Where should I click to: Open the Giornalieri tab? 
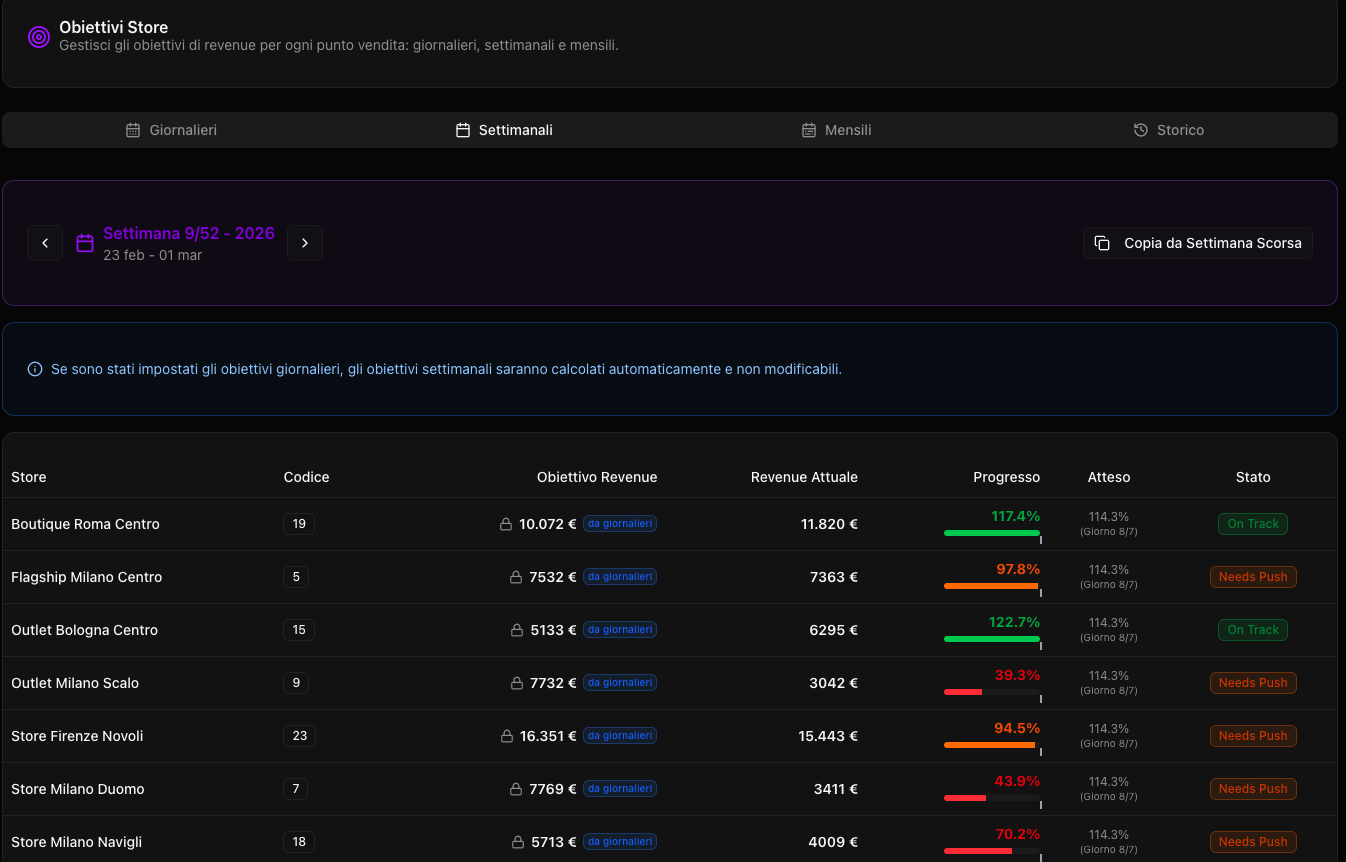(x=171, y=130)
